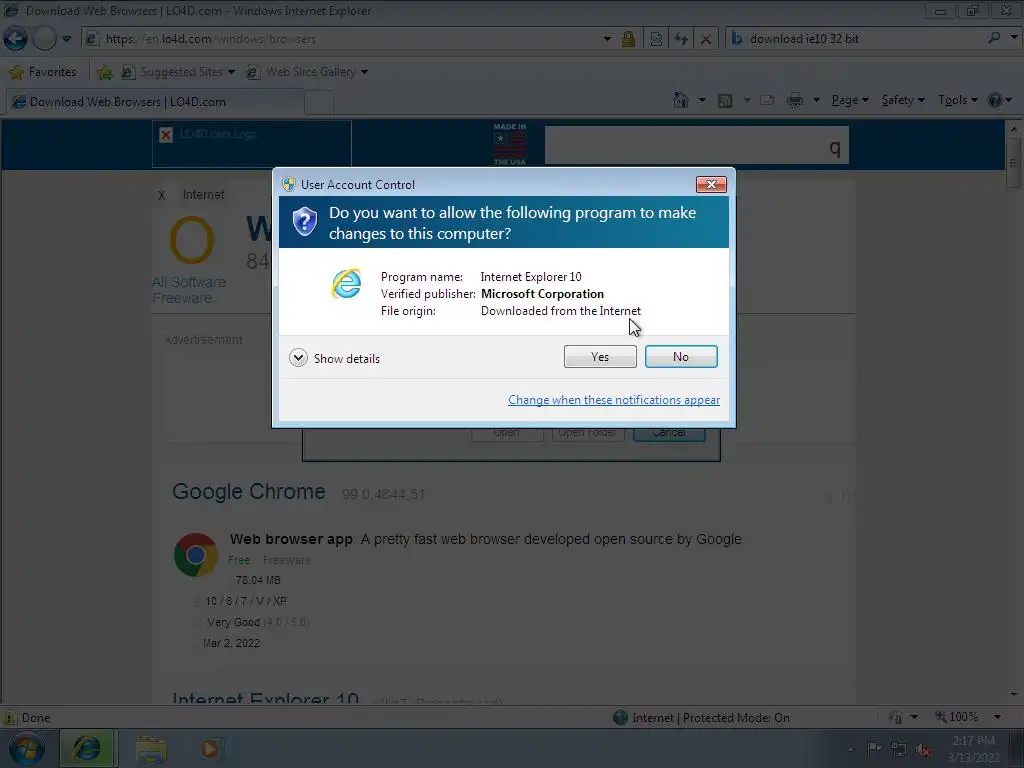Click the search magnifier icon

(x=994, y=38)
